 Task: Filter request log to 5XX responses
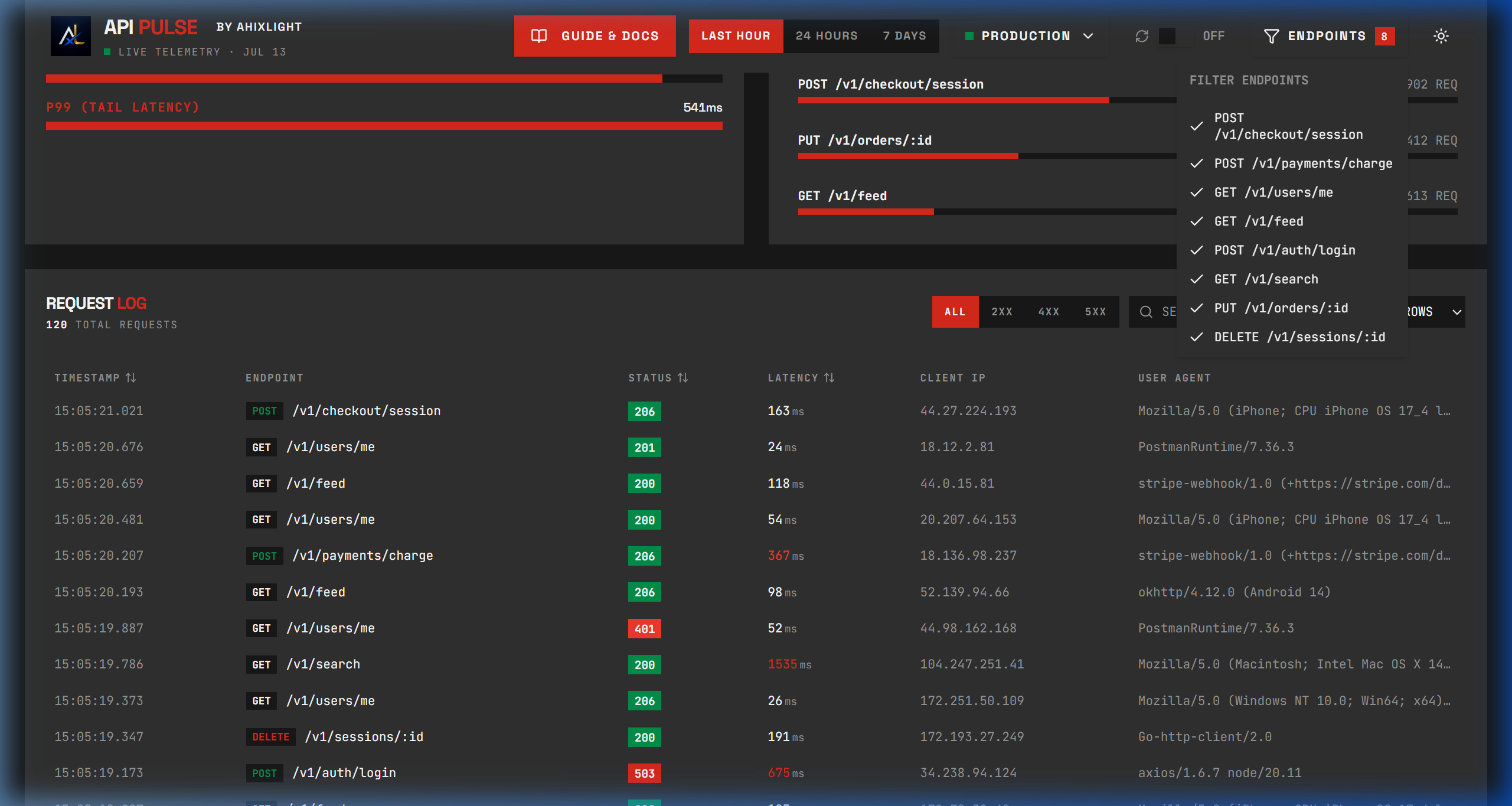pos(1095,312)
